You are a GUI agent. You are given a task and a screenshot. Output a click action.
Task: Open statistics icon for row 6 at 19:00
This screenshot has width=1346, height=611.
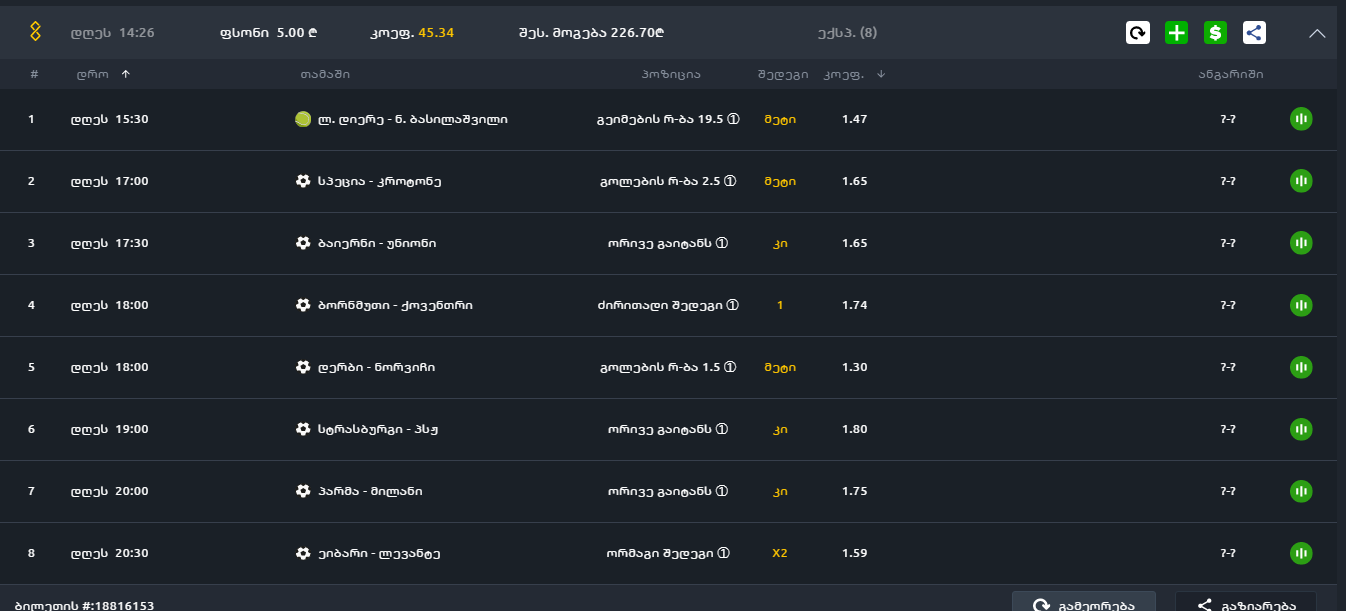pyautogui.click(x=1300, y=429)
